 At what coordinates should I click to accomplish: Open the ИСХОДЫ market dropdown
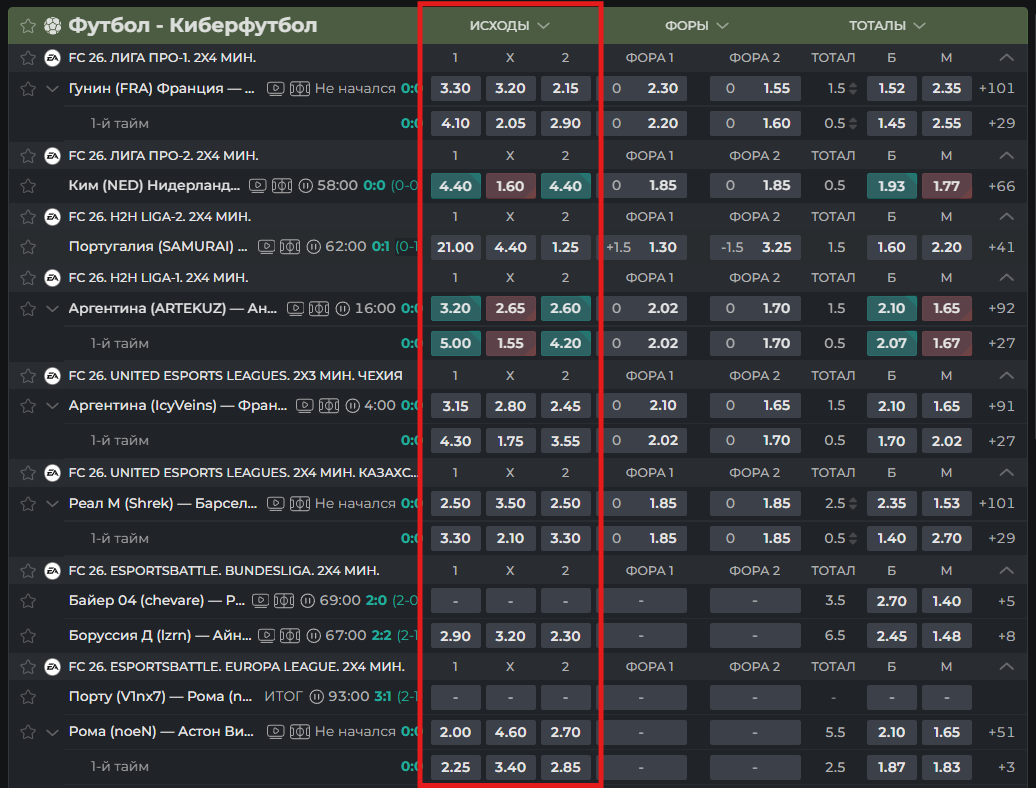(x=510, y=25)
